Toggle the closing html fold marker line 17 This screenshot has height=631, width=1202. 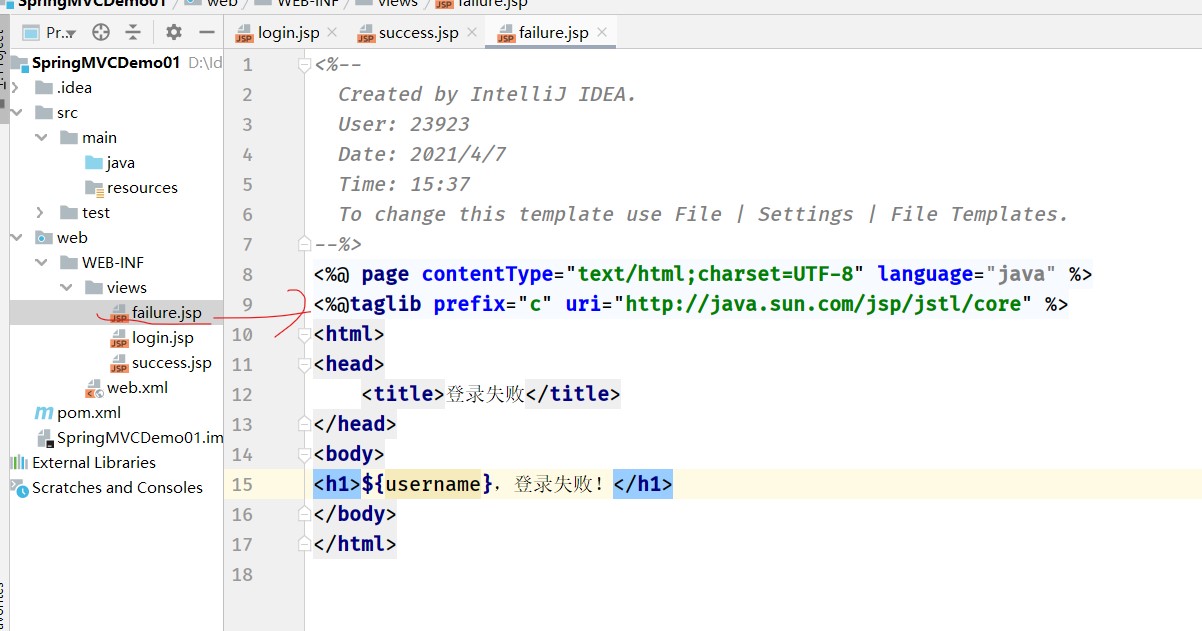pos(305,544)
